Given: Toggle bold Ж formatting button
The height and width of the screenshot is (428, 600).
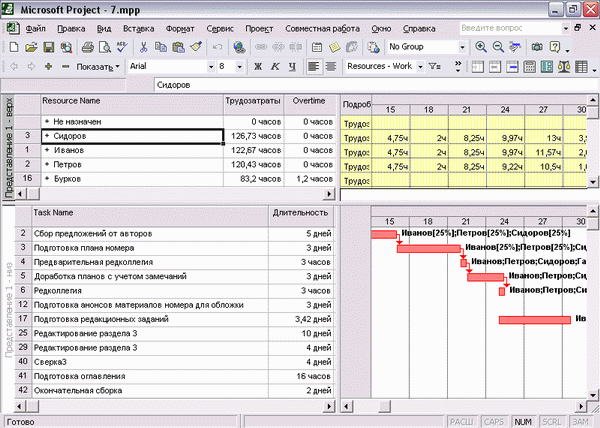Looking at the screenshot, I should pos(258,67).
